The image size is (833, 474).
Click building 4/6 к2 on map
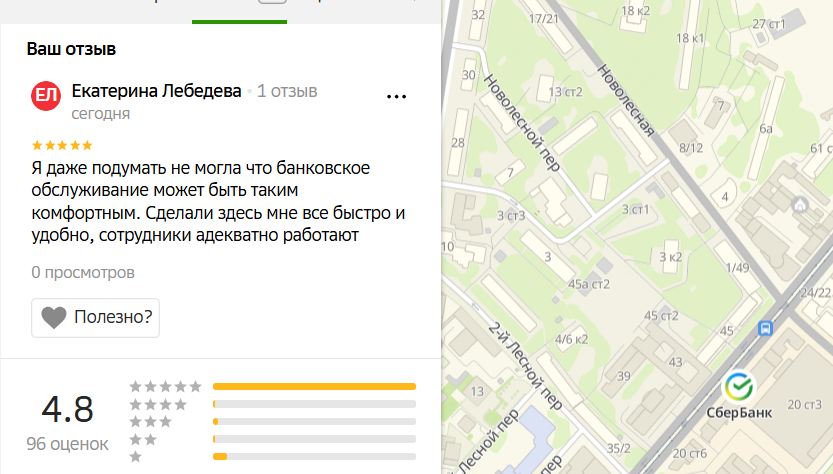[572, 339]
